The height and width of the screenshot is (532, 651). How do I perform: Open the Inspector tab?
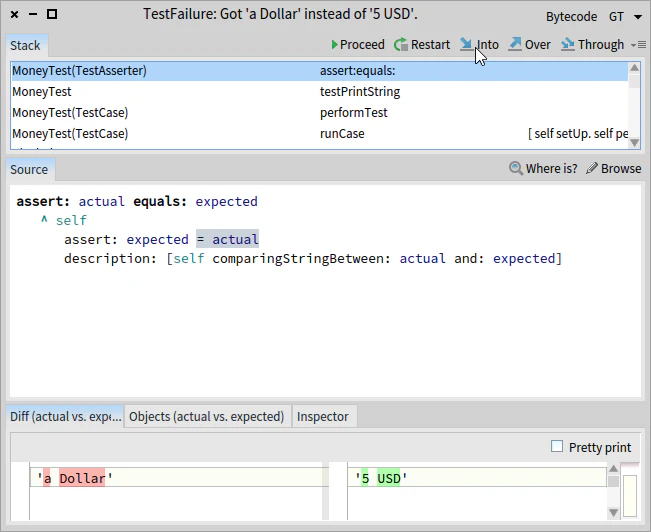pyautogui.click(x=323, y=417)
